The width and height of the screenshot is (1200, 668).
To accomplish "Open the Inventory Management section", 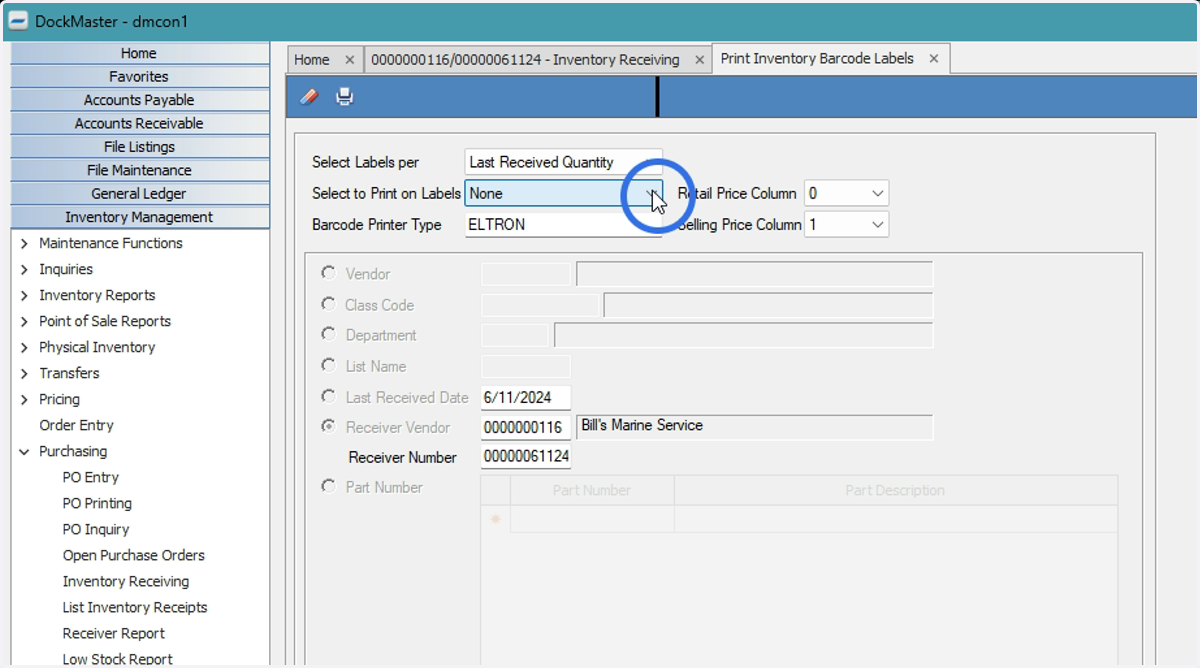I will coord(139,217).
